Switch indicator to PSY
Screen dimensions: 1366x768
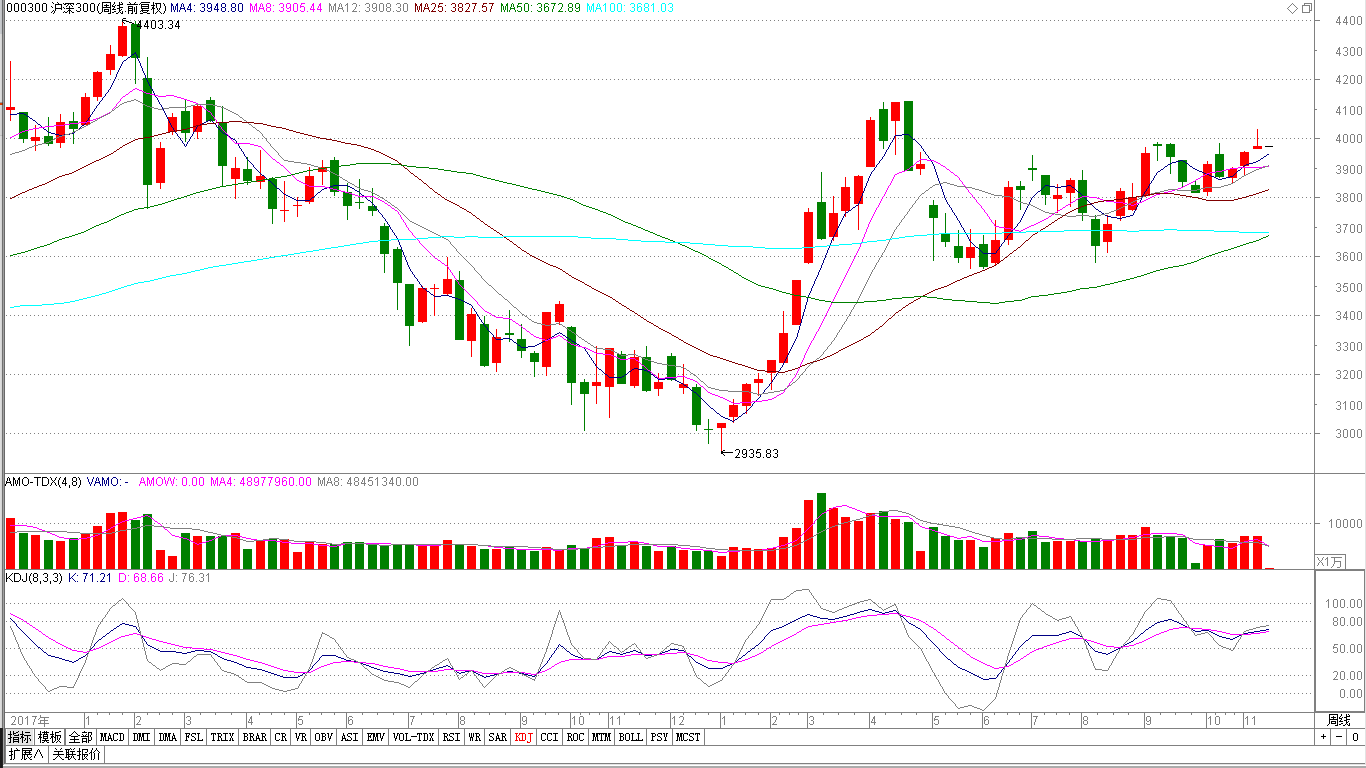tap(659, 737)
